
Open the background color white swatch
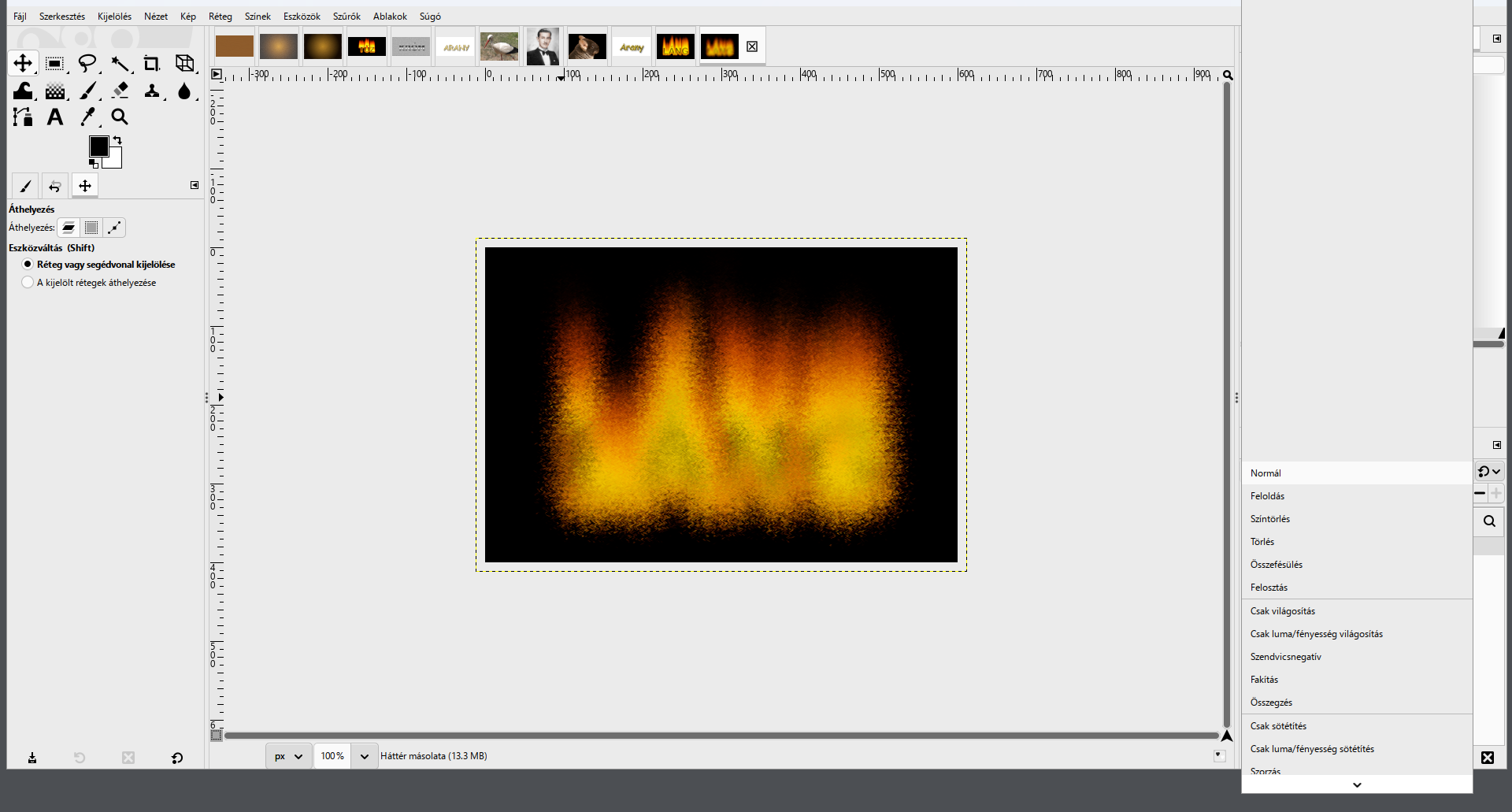tap(115, 161)
